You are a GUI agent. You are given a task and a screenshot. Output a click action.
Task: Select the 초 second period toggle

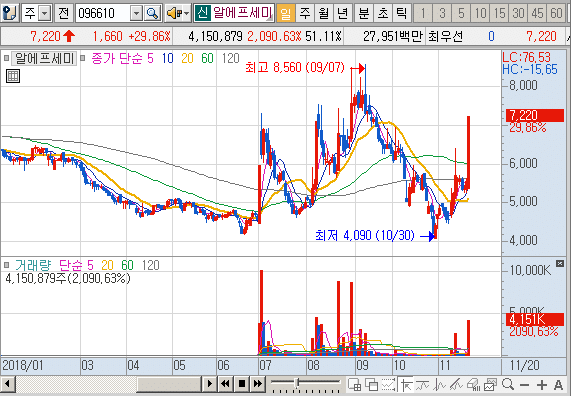pyautogui.click(x=382, y=13)
